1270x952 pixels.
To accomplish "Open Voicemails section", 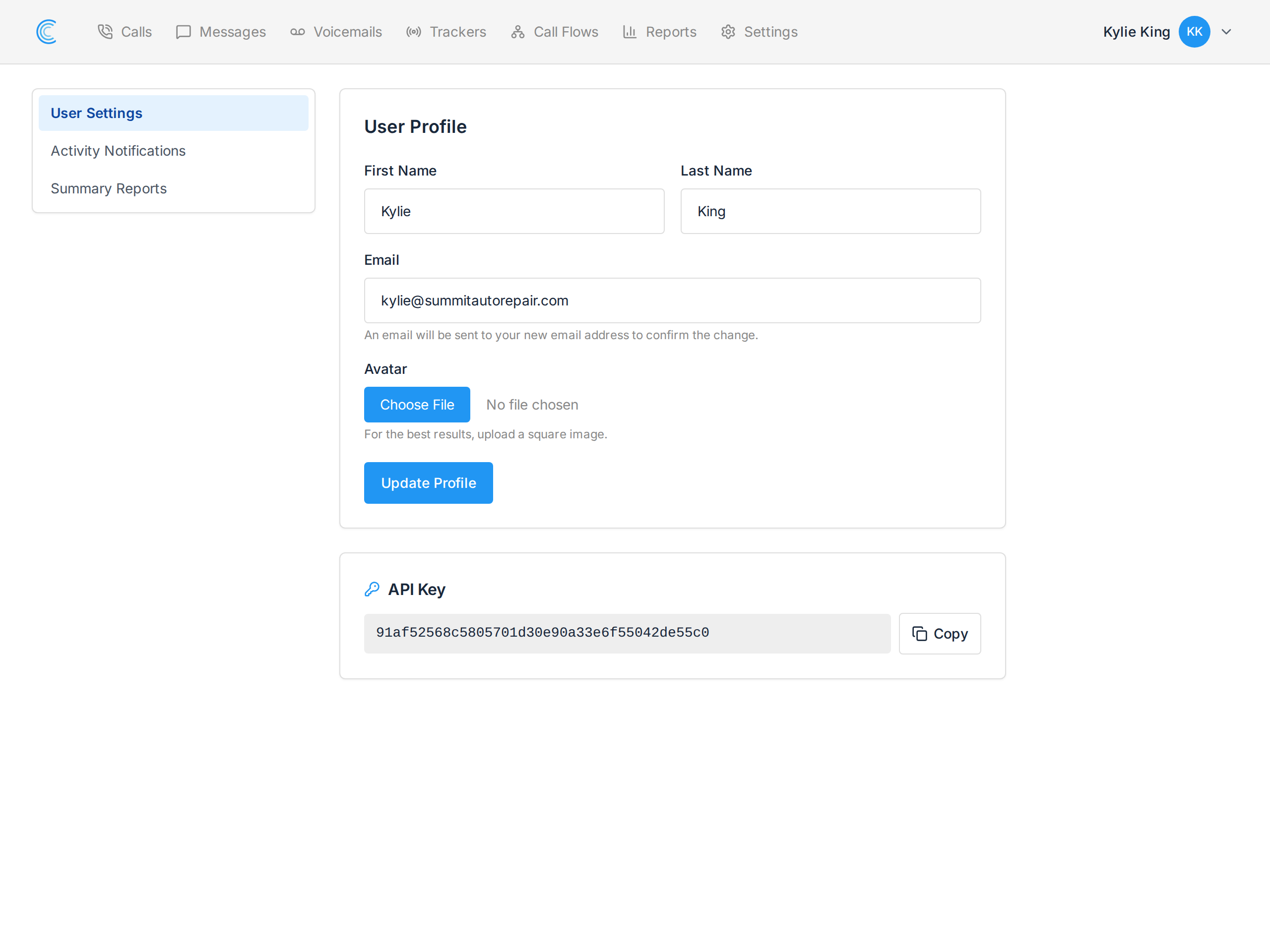I will click(336, 32).
